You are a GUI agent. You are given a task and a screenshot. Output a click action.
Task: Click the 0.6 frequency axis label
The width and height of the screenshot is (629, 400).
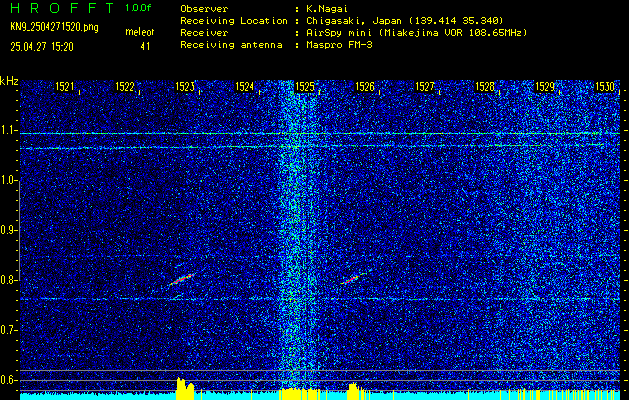[8, 380]
